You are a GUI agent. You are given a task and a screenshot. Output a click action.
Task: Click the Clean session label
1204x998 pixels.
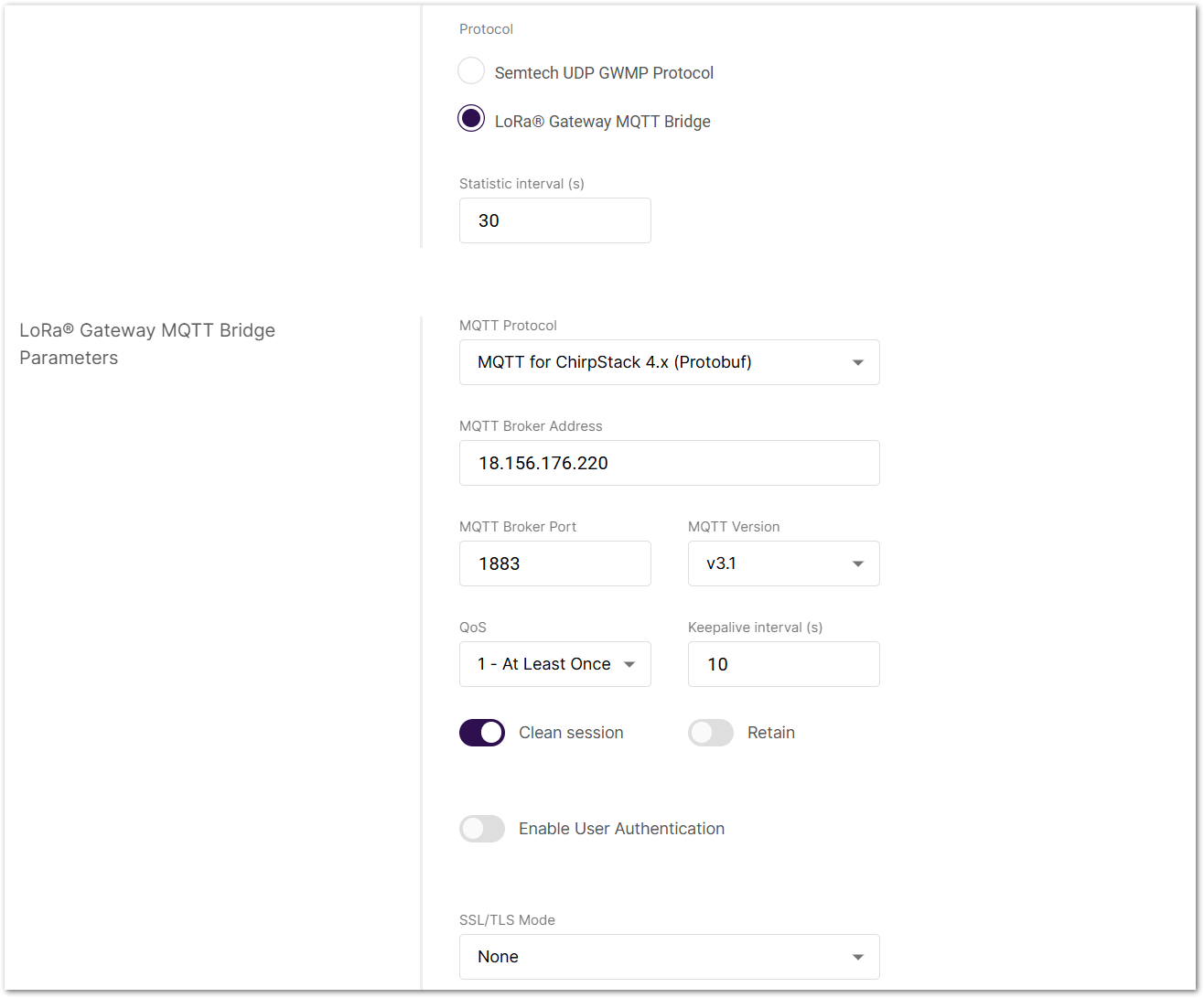(x=570, y=733)
